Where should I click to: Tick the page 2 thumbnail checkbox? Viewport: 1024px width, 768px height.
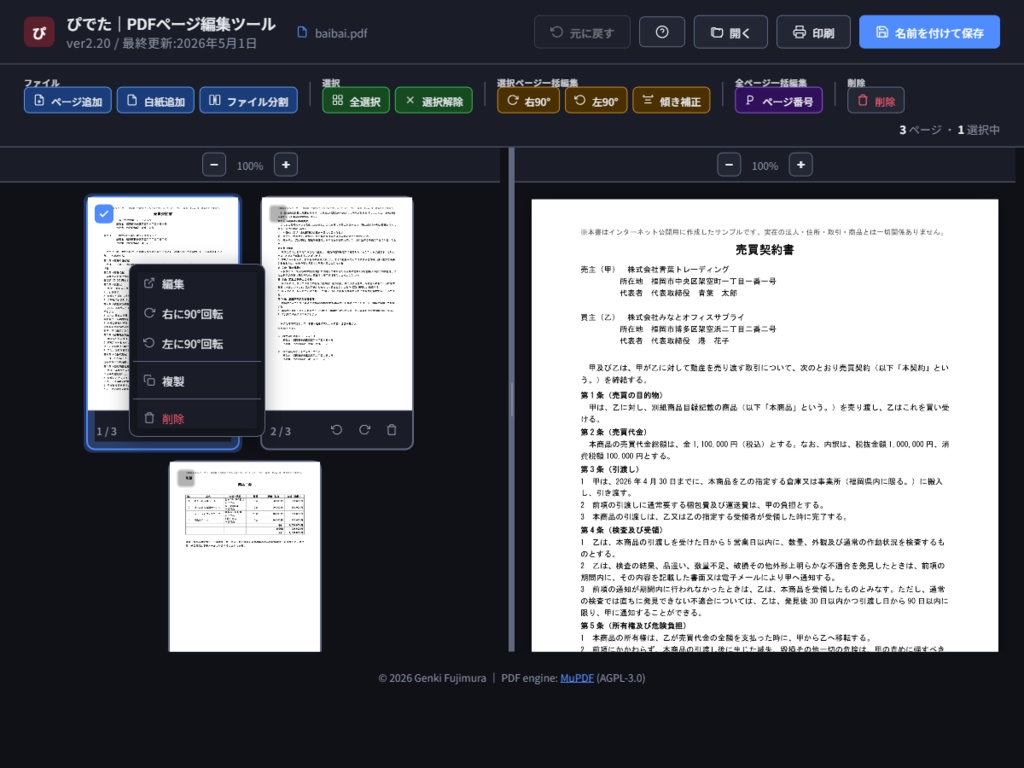point(278,214)
